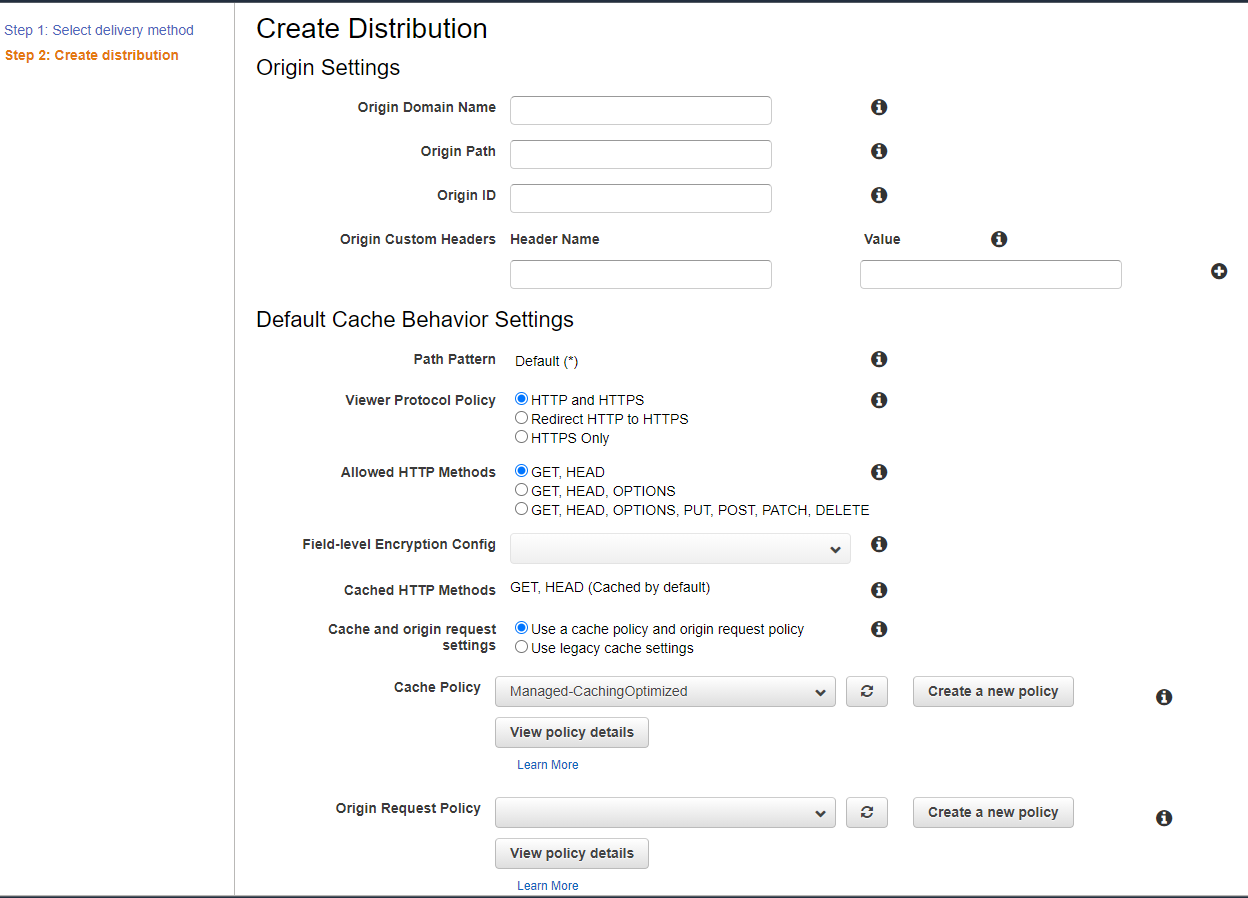Focus the Origin Path field
Screen dimensions: 1248x898
tap(641, 155)
